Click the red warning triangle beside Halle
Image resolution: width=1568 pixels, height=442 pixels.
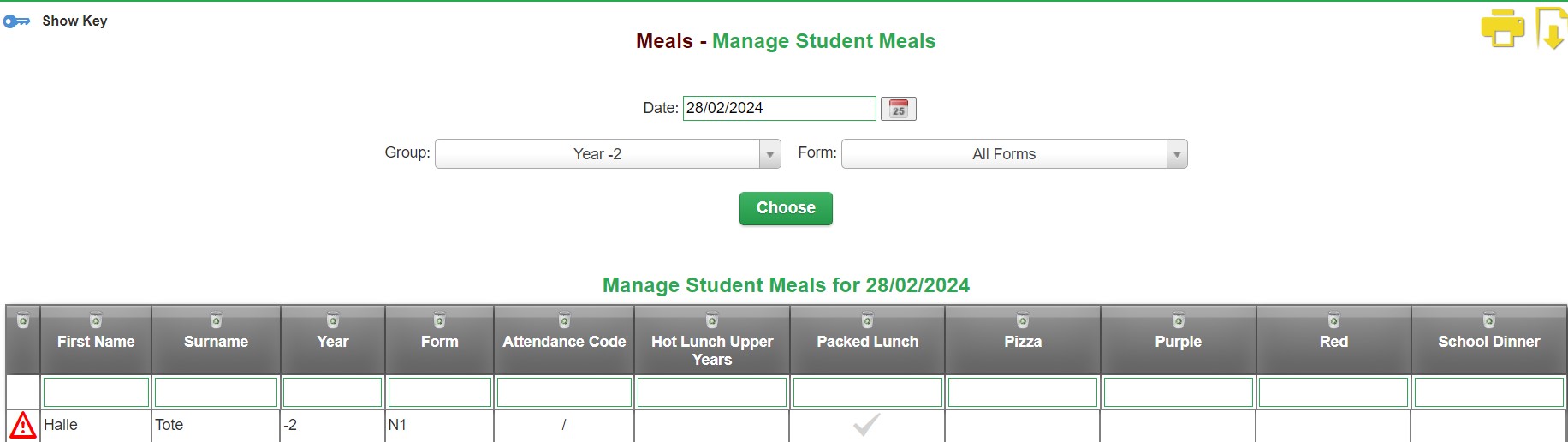pos(23,425)
